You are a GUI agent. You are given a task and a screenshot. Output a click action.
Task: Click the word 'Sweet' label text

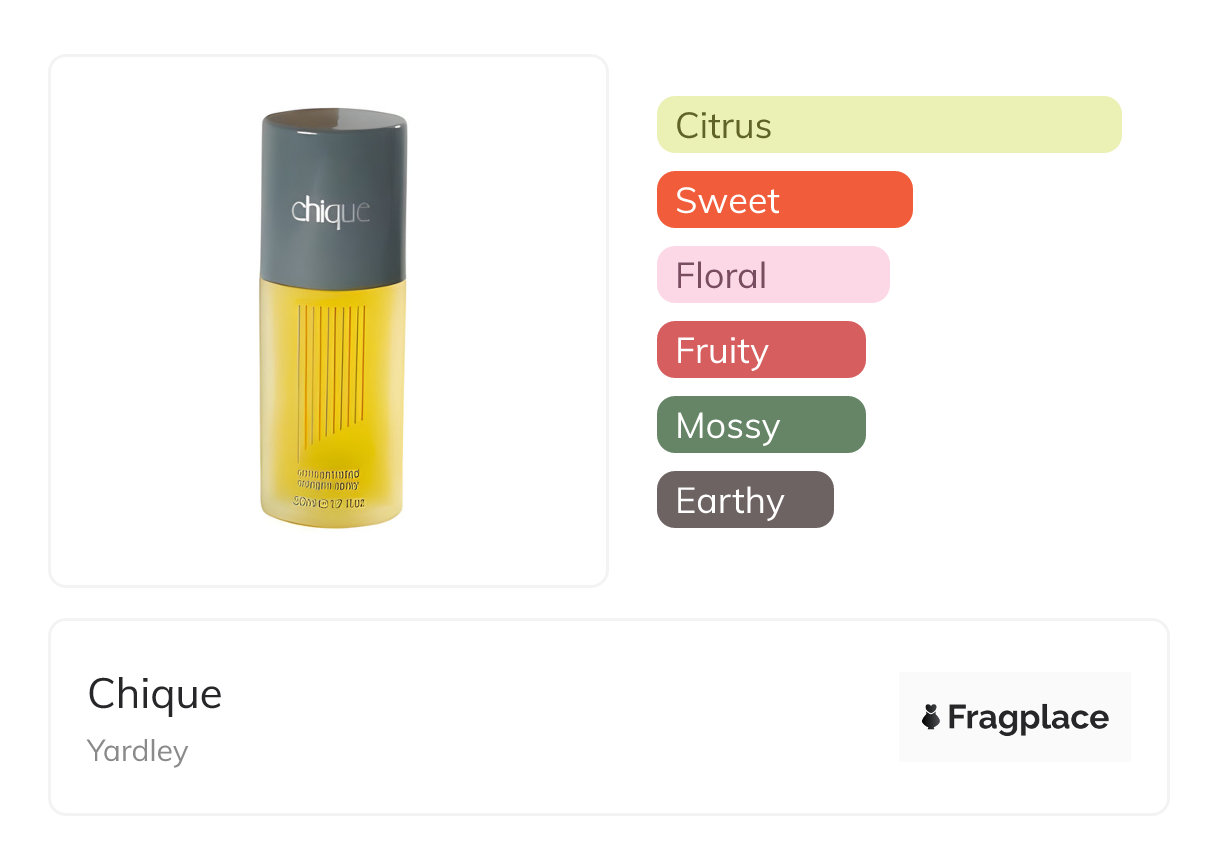pos(727,201)
